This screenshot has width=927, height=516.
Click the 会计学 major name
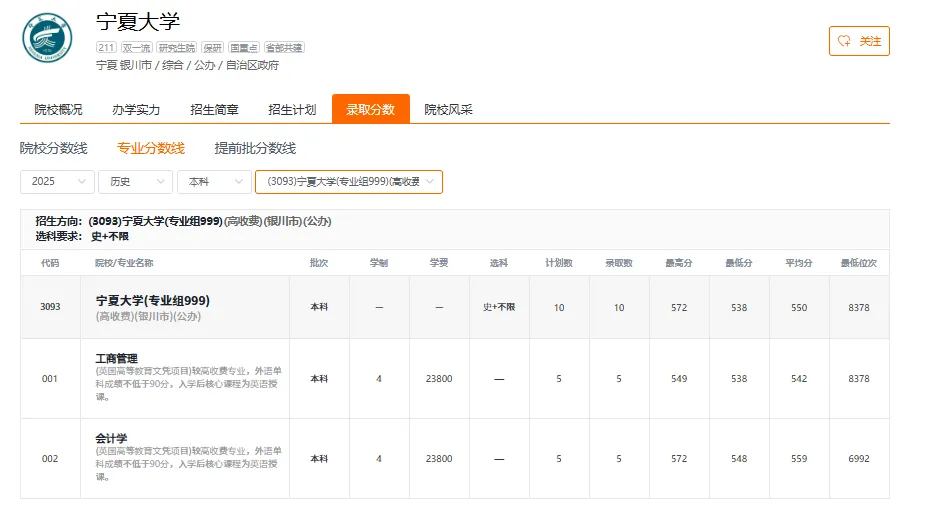pyautogui.click(x=111, y=438)
